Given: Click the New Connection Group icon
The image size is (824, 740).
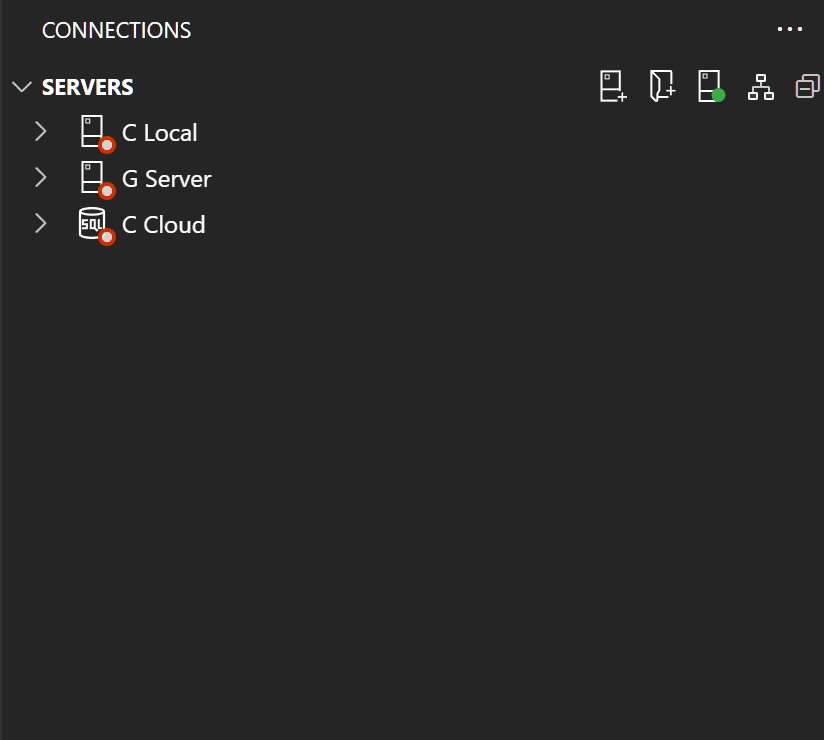Looking at the screenshot, I should (661, 86).
